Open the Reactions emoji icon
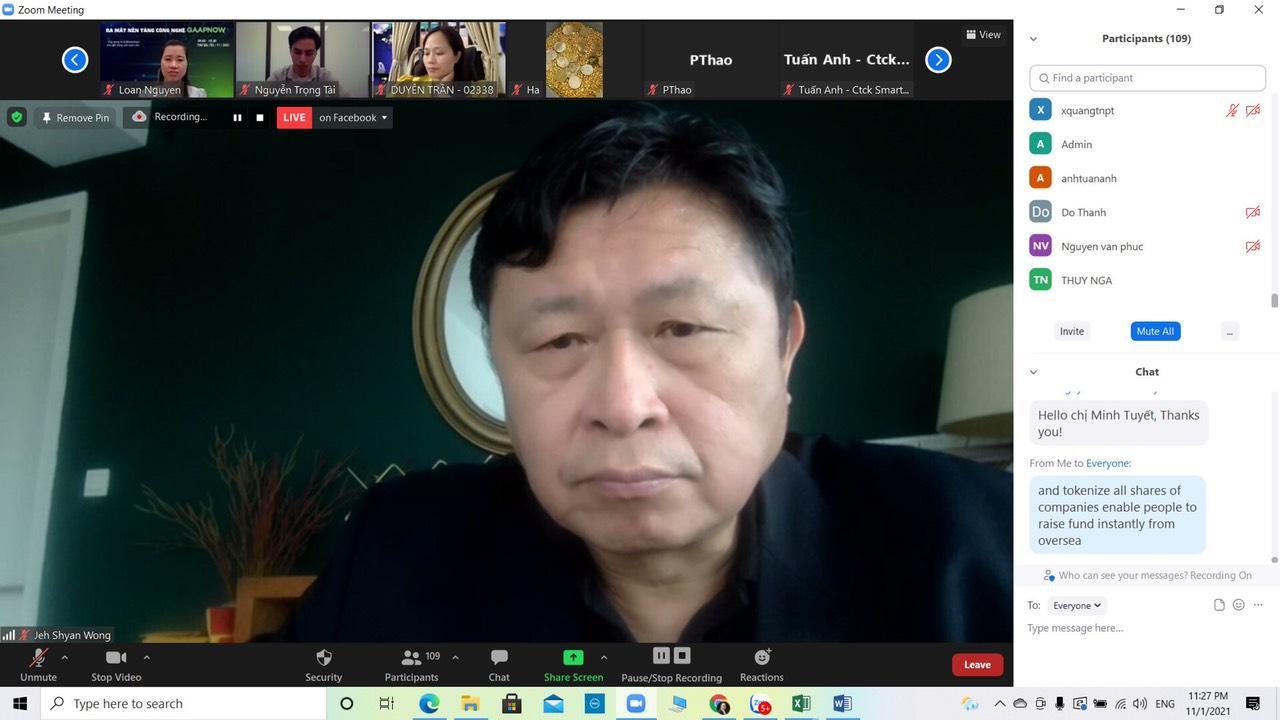Image resolution: width=1280 pixels, height=720 pixels. pos(762,657)
